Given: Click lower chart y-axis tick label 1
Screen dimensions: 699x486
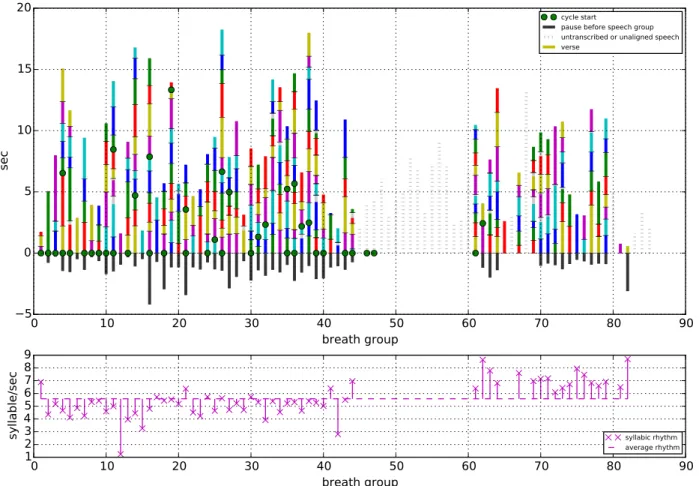Looking at the screenshot, I should coord(27,457).
